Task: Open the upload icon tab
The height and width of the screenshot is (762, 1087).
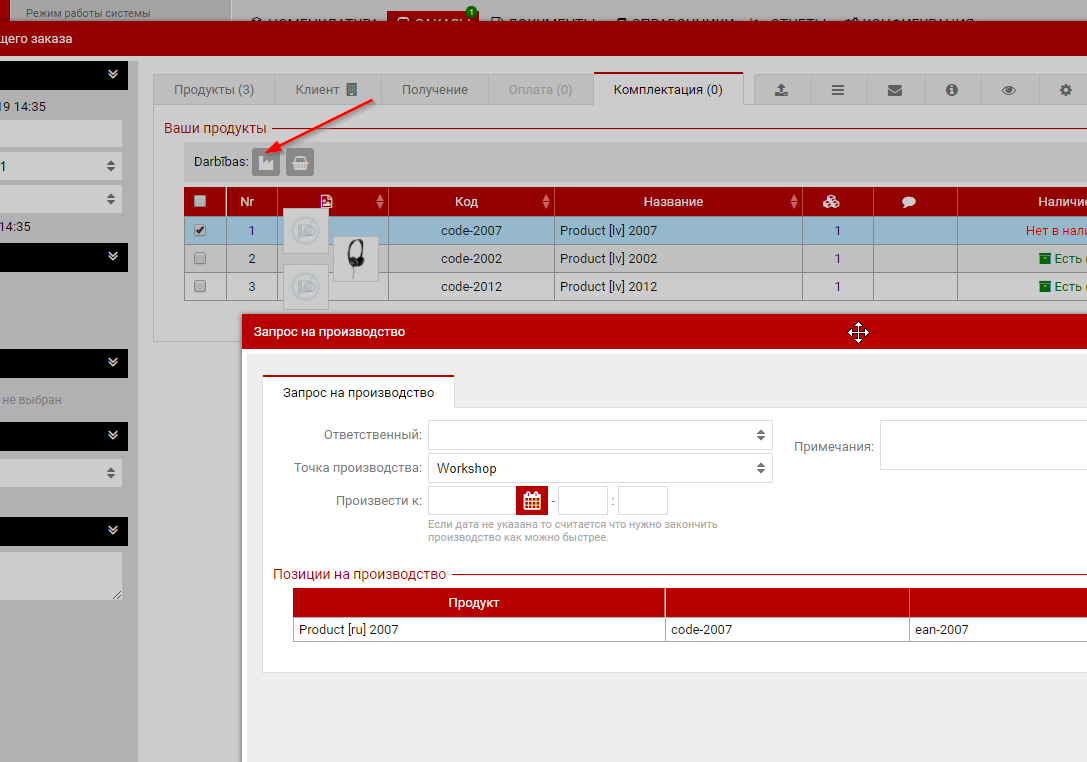Action: click(782, 90)
